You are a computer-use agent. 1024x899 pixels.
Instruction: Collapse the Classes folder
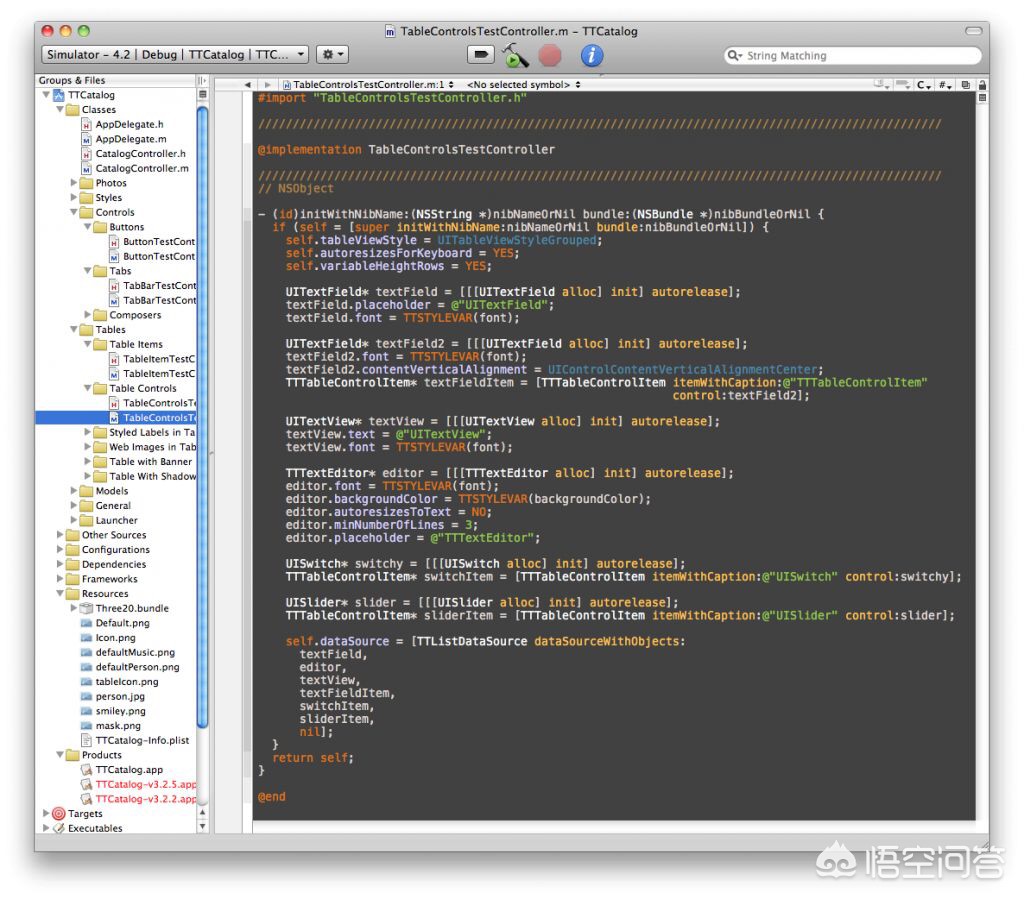(x=60, y=110)
